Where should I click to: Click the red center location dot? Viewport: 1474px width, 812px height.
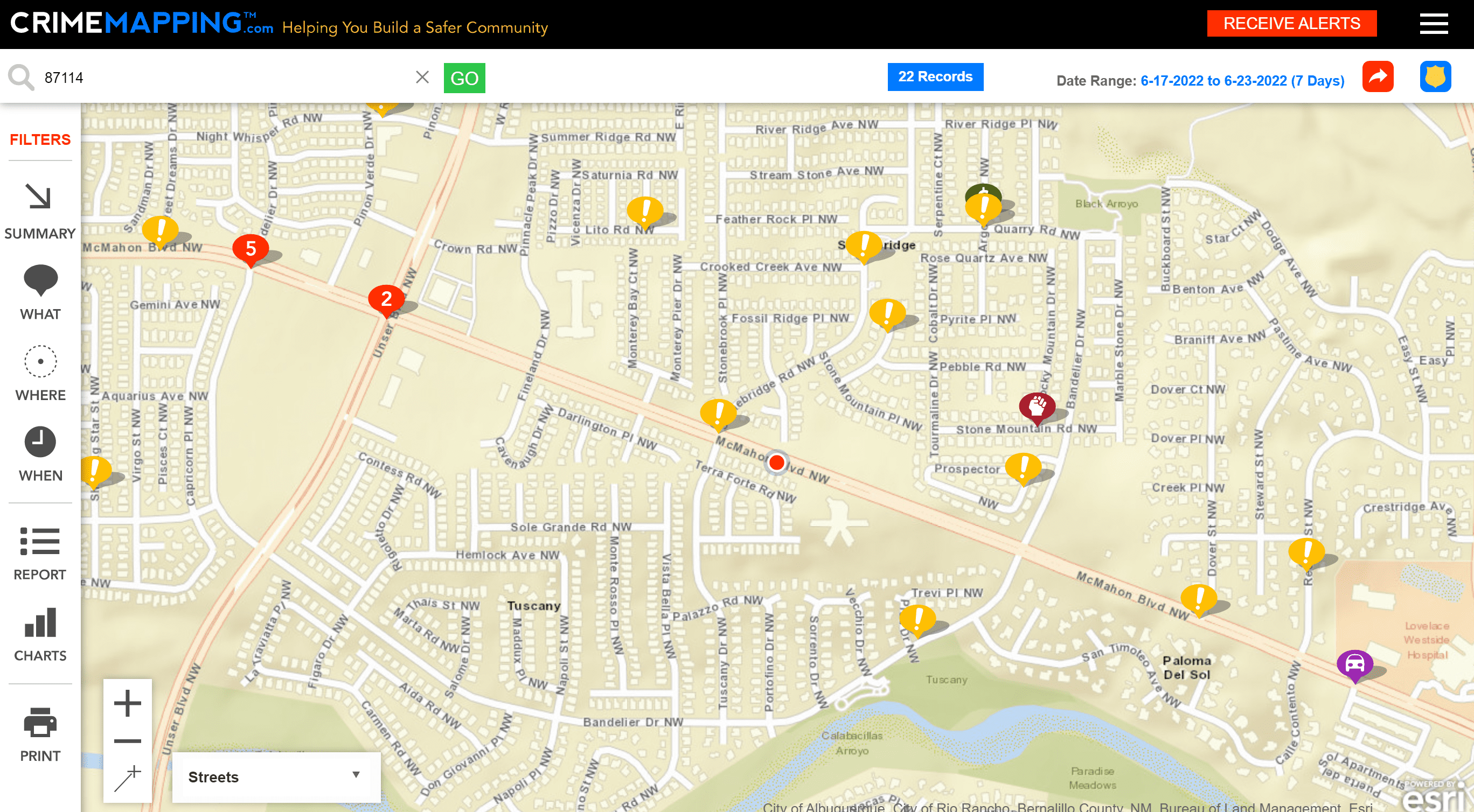[776, 462]
